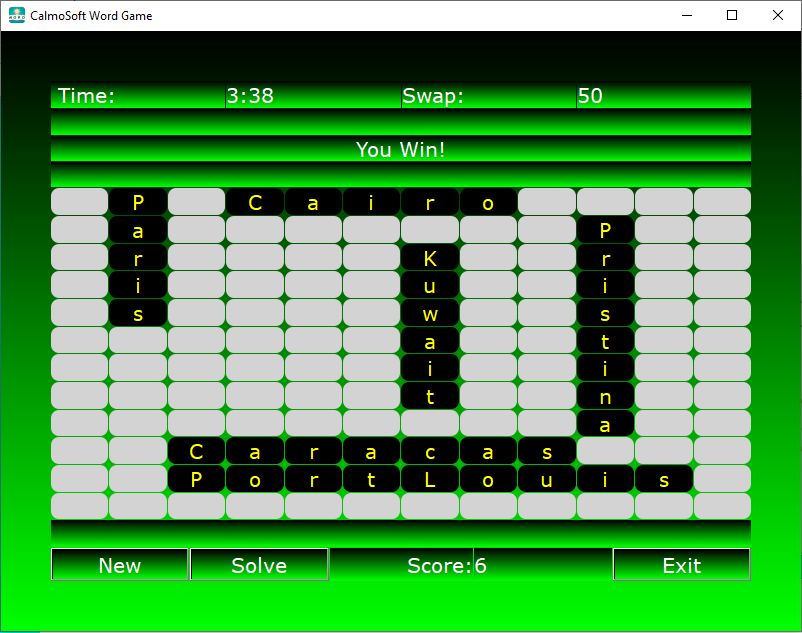
Task: Click the "You Win!" banner
Action: [401, 150]
